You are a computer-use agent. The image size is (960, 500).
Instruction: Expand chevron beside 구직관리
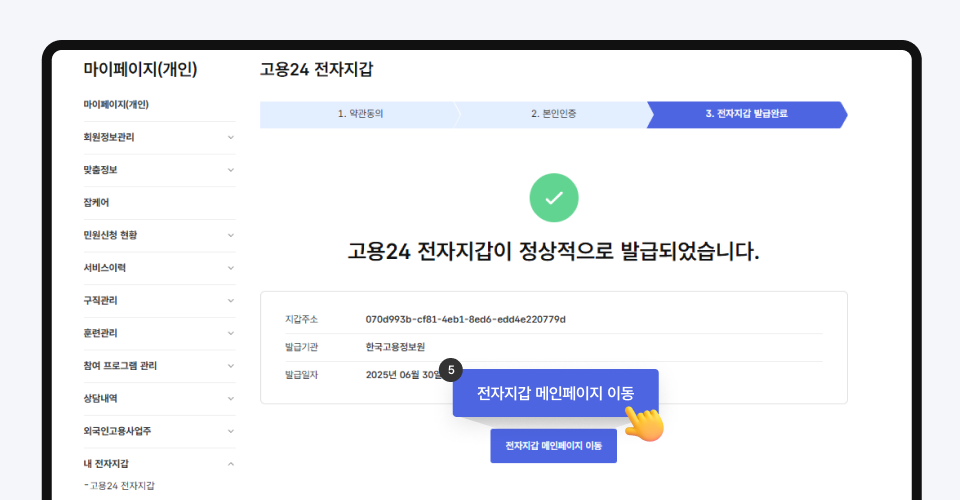[x=231, y=300]
